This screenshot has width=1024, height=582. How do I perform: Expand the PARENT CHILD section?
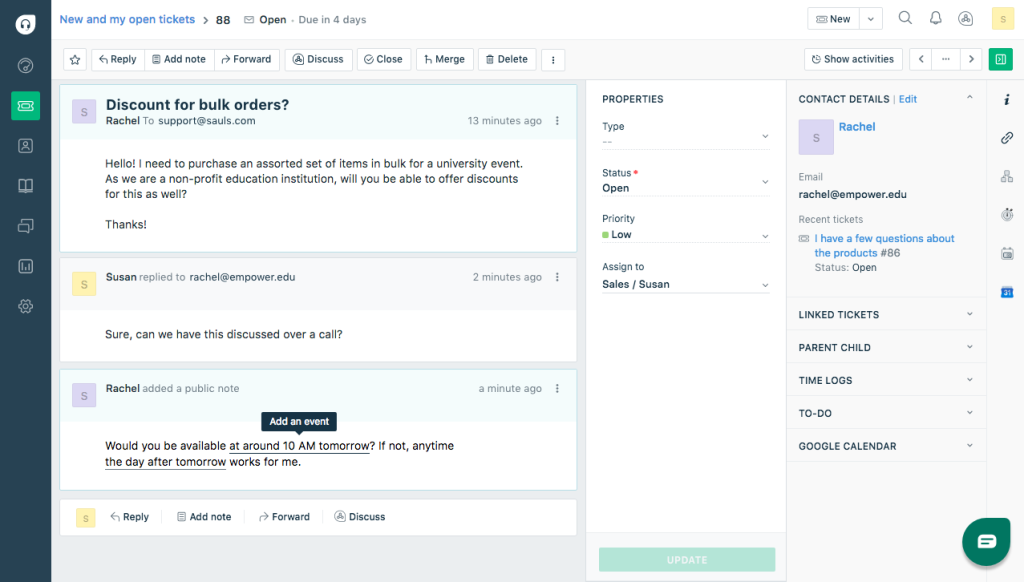(x=886, y=347)
